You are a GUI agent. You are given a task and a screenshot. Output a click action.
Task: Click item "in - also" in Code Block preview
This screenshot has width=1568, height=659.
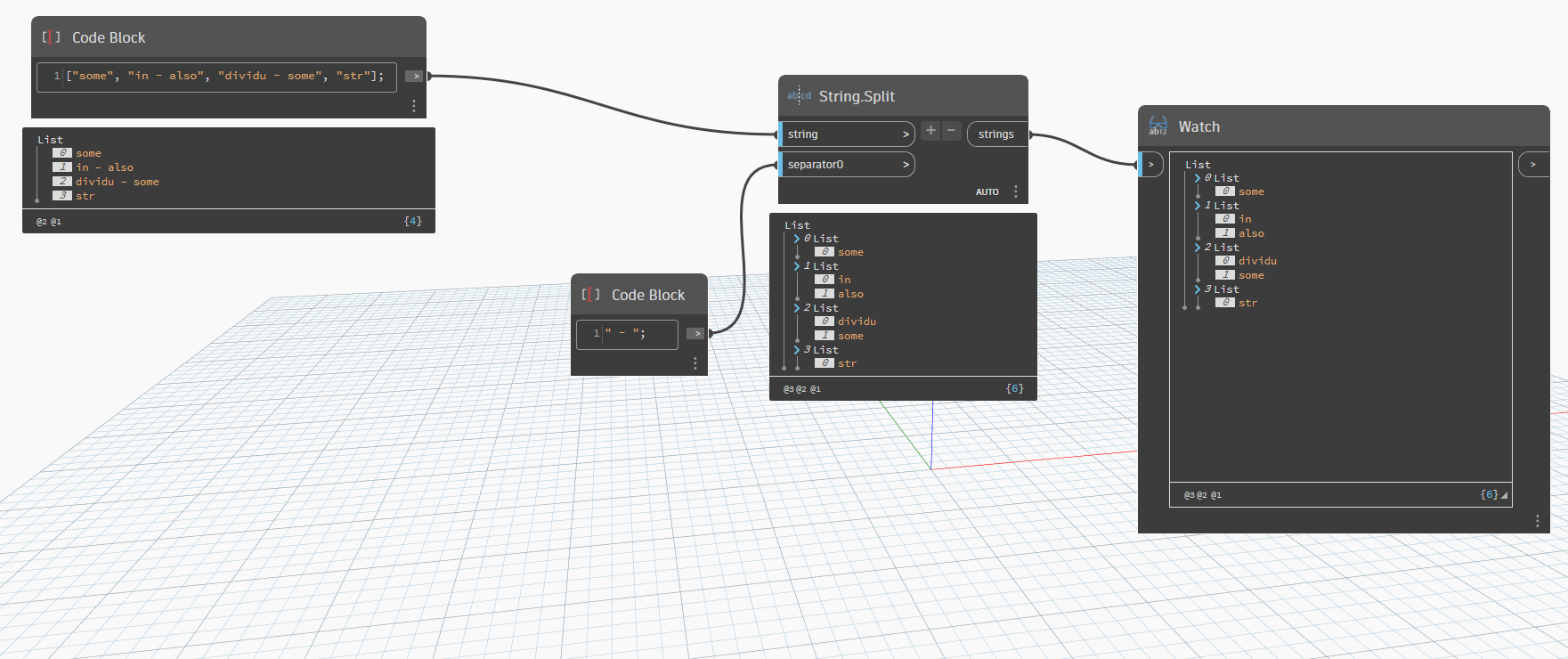pyautogui.click(x=104, y=167)
